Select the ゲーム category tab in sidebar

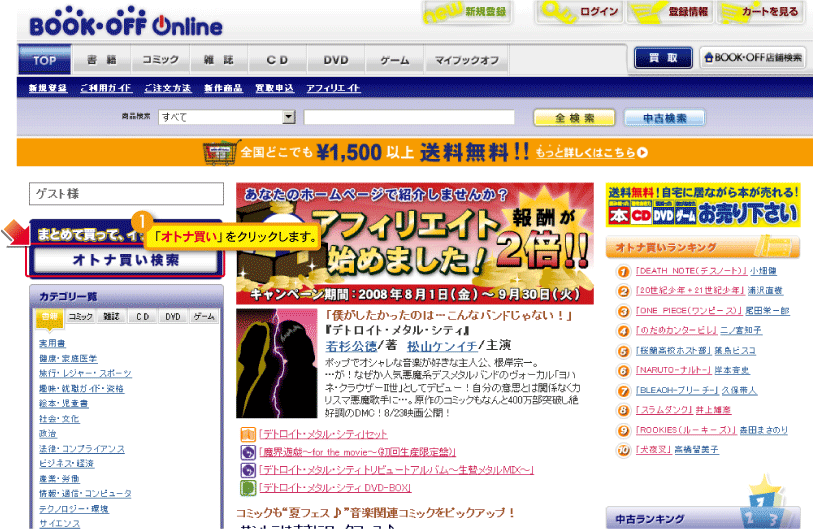[x=204, y=316]
